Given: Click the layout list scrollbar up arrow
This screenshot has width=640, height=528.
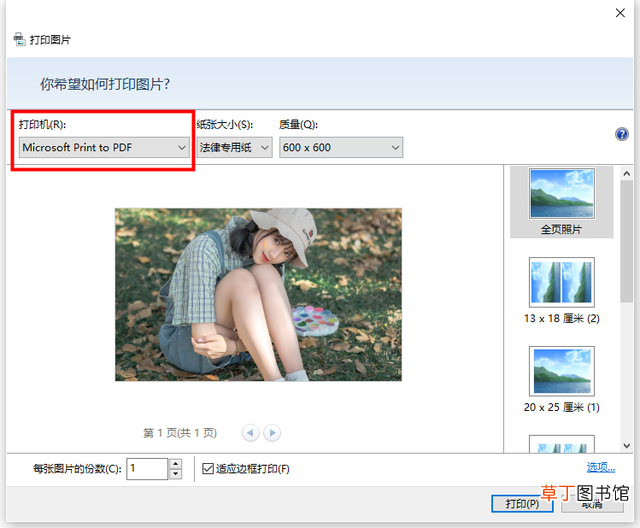Looking at the screenshot, I should pos(627,173).
